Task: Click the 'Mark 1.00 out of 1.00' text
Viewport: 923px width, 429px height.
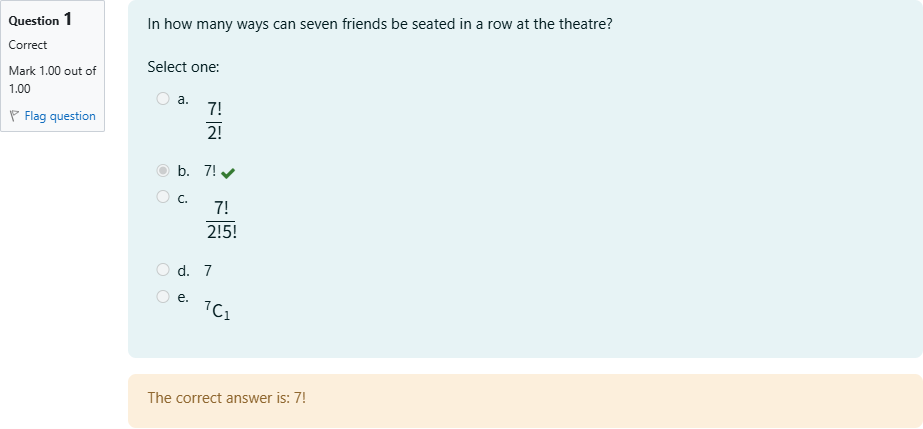Action: point(52,79)
